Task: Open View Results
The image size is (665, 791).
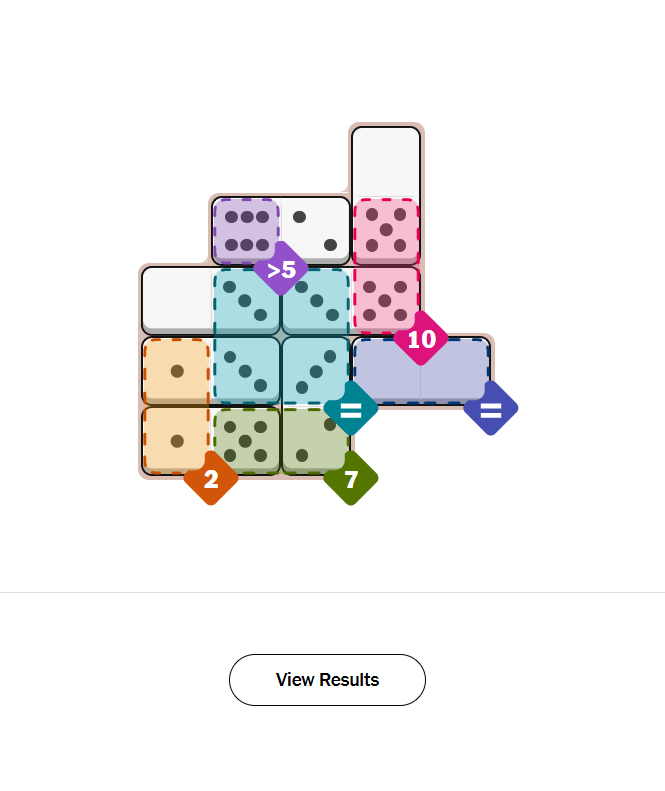Action: point(327,680)
